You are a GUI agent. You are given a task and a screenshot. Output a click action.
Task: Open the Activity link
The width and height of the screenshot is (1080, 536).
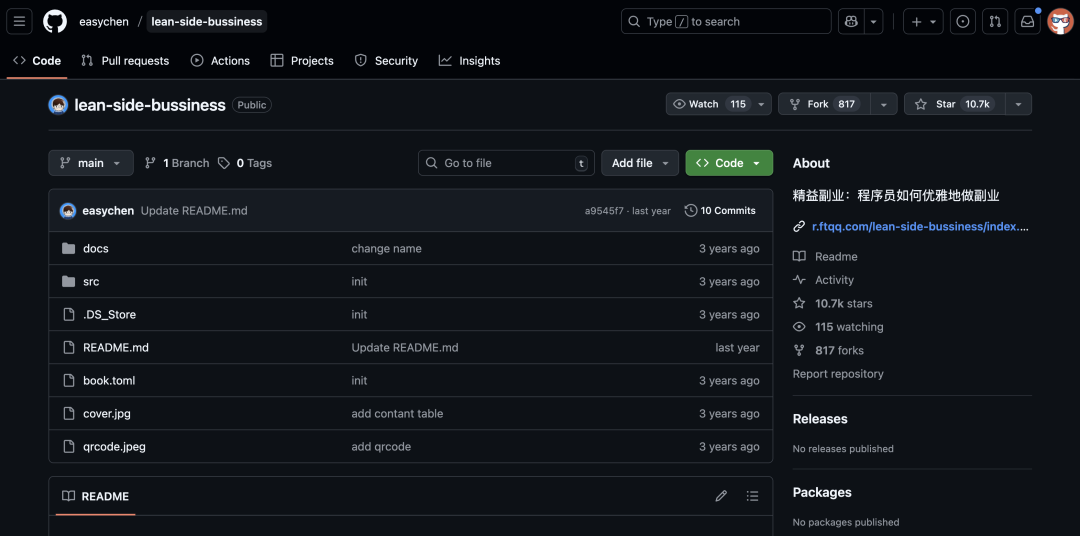pos(824,280)
